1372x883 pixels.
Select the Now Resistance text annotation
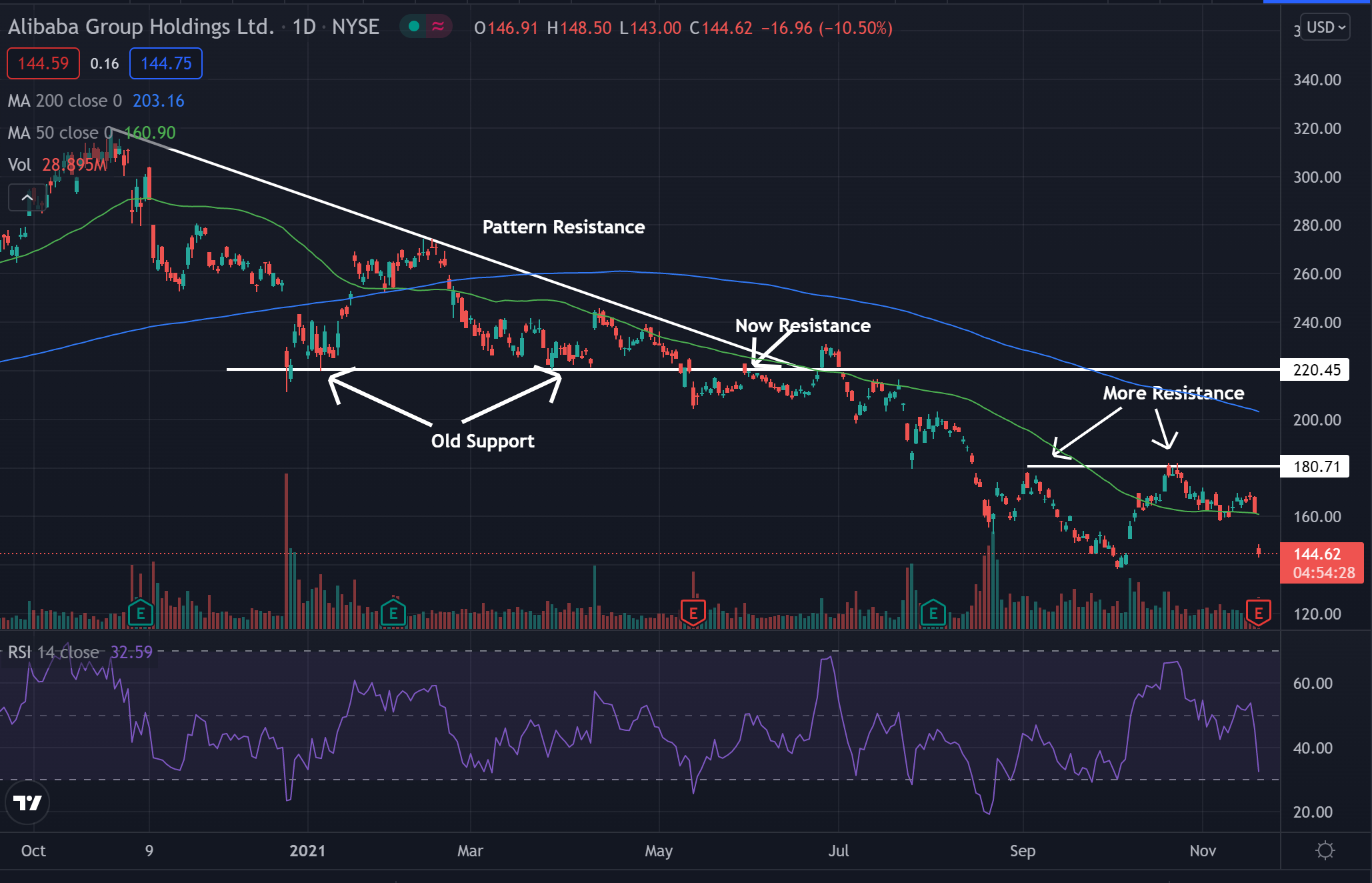803,325
